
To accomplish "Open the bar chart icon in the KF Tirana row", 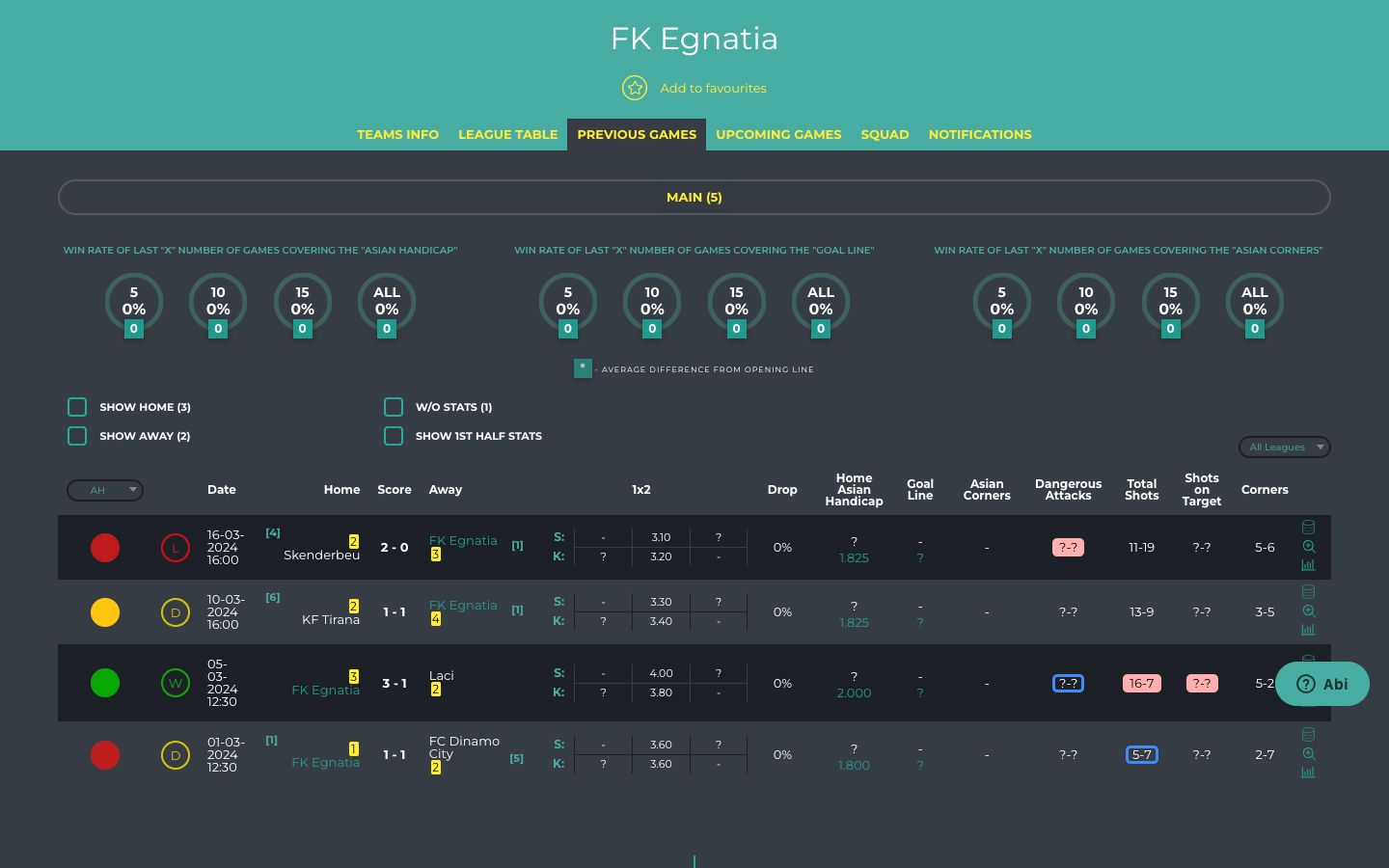I will 1309,630.
